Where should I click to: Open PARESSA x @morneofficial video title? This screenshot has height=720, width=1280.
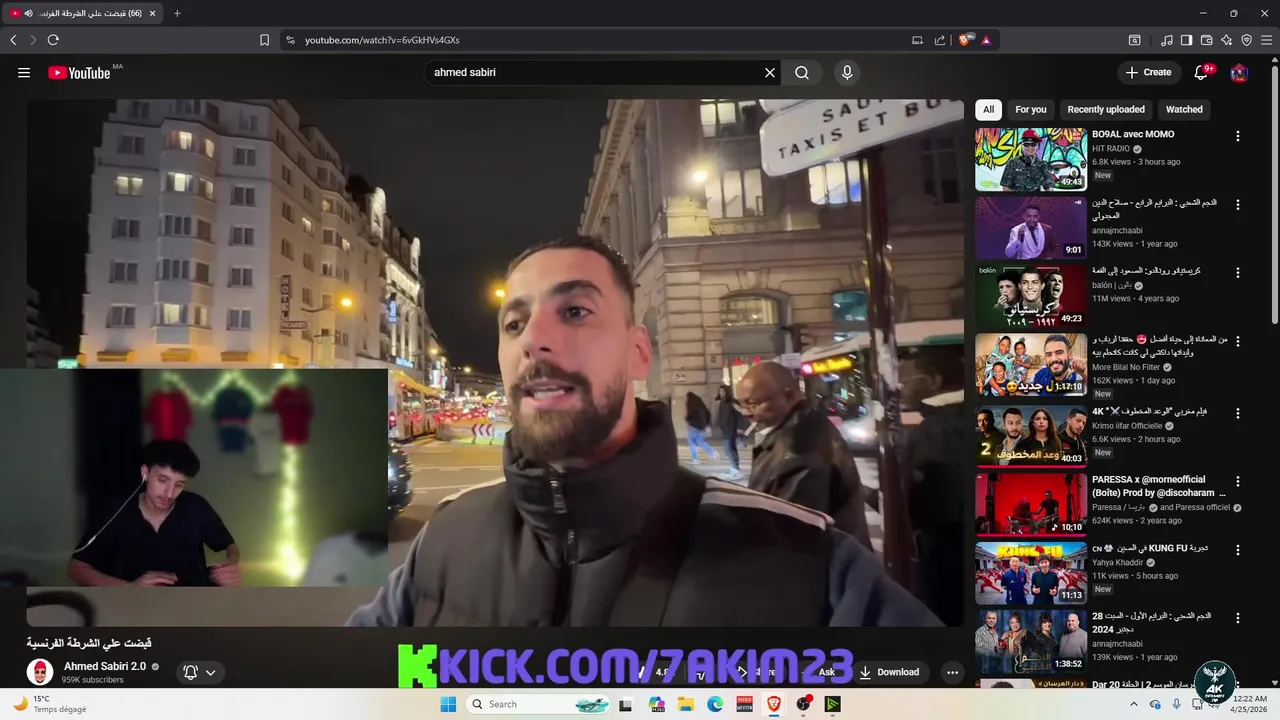click(1158, 486)
